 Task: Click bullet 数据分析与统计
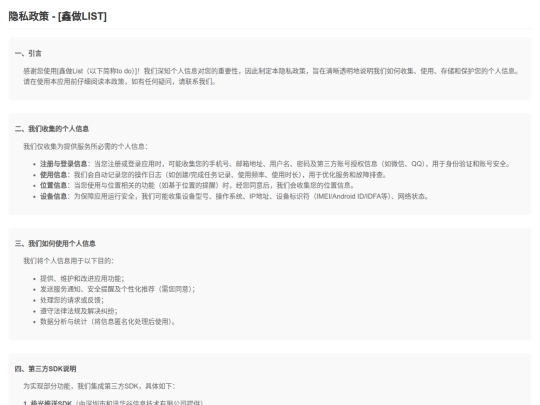point(107,322)
